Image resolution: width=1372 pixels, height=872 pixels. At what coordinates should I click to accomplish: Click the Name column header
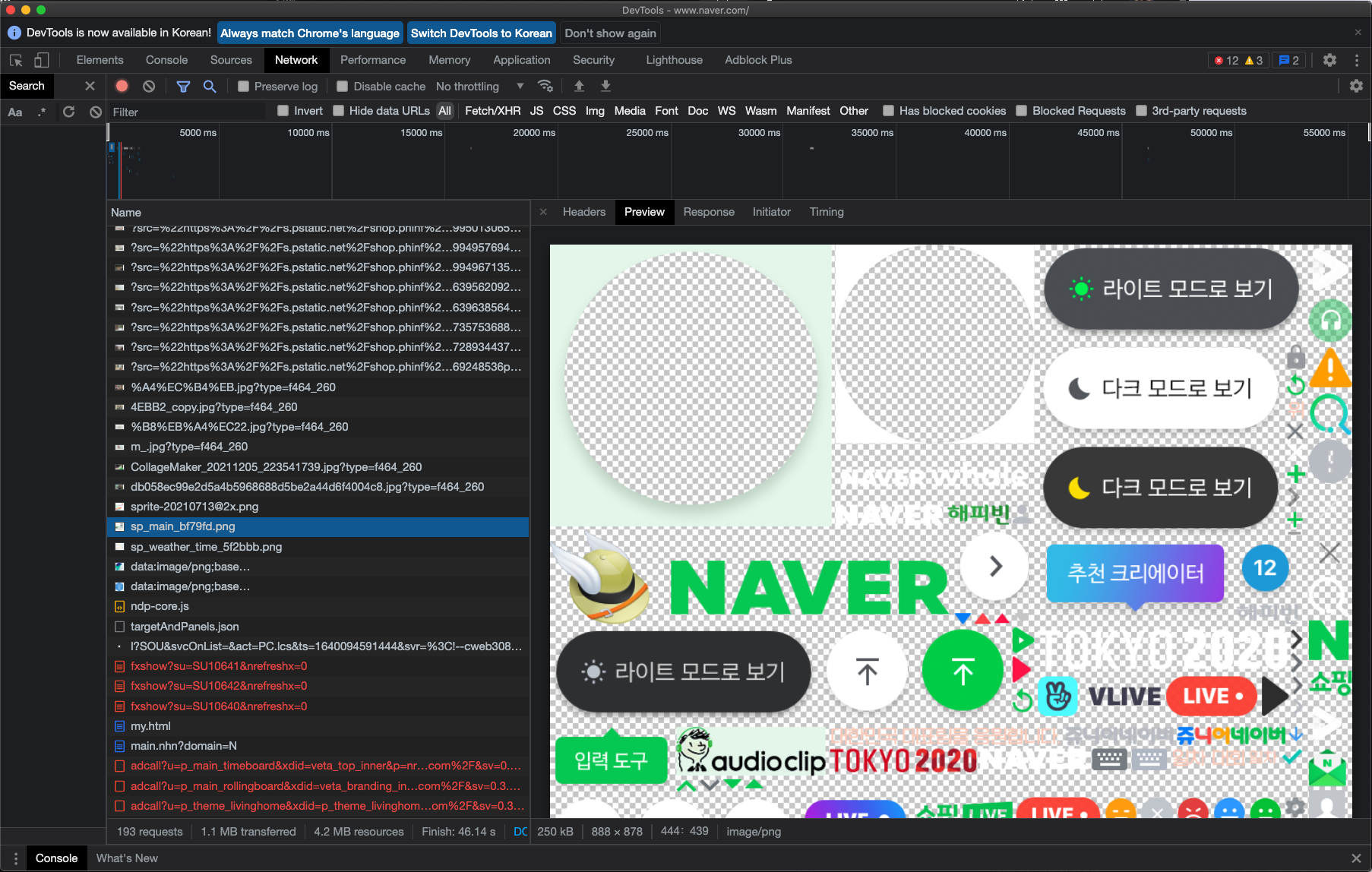click(318, 213)
